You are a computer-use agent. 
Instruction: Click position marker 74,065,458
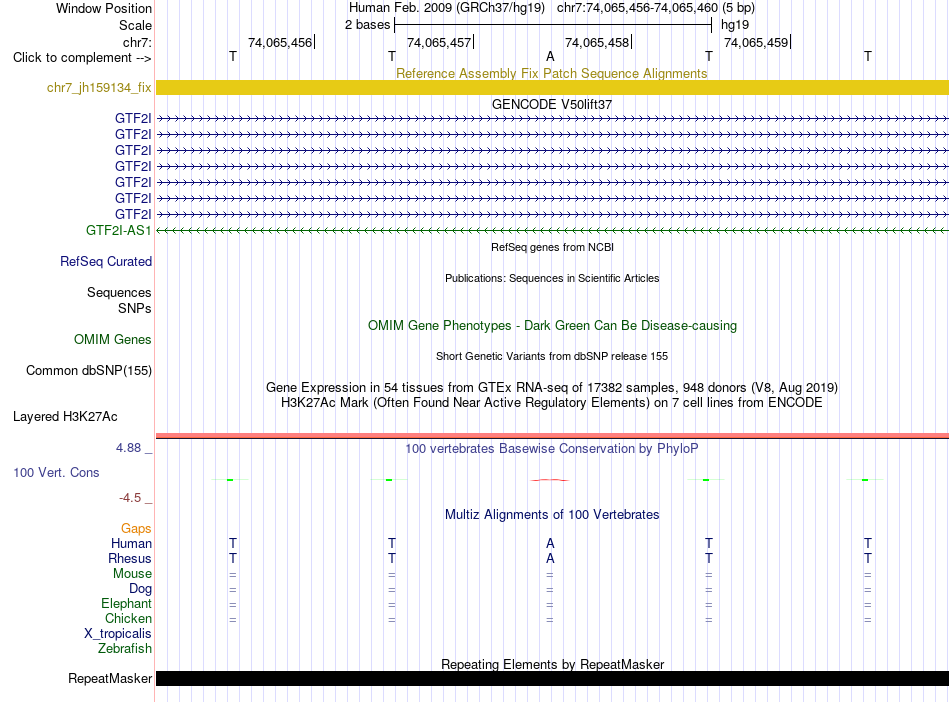point(597,42)
